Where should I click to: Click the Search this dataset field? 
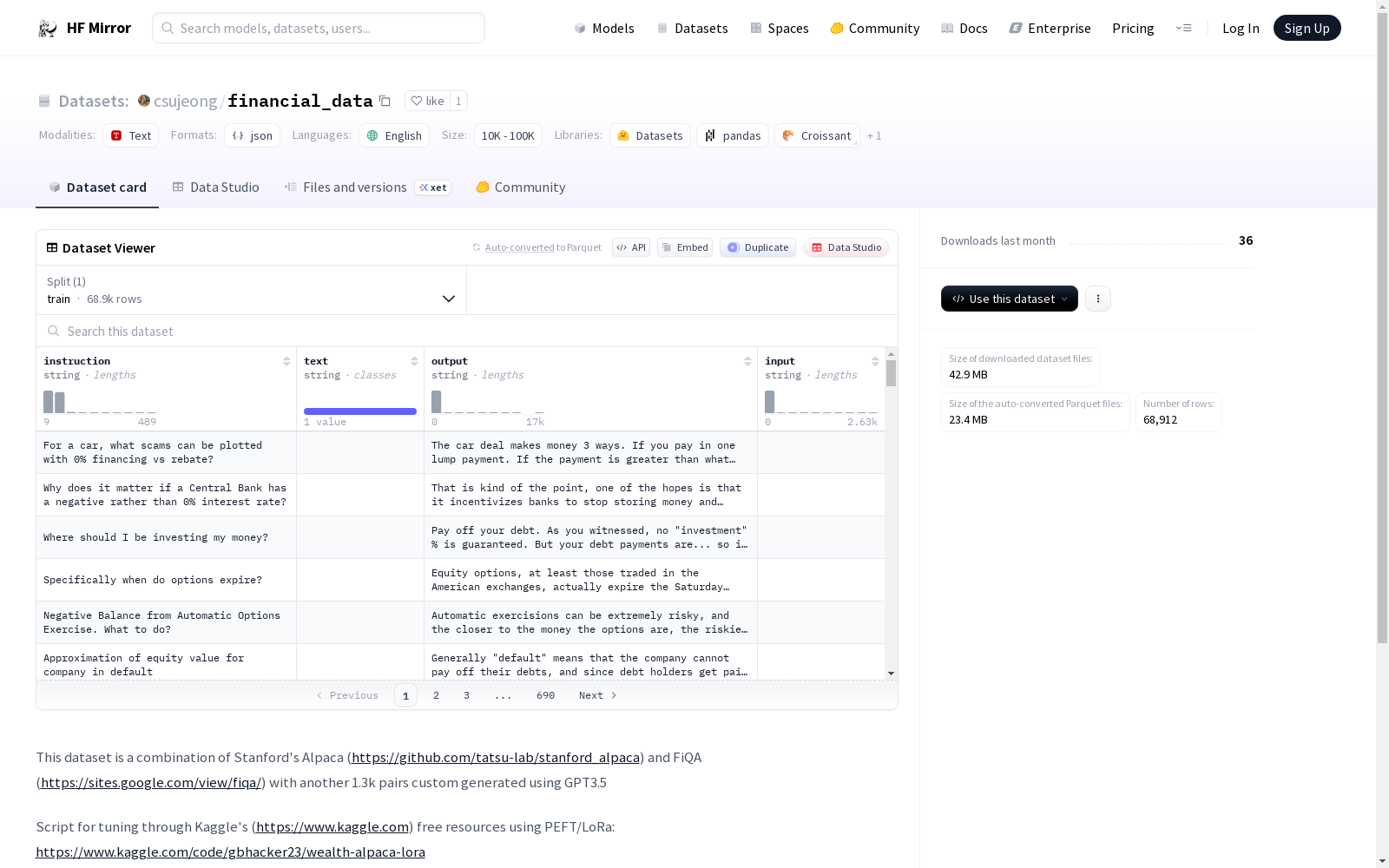point(467,331)
